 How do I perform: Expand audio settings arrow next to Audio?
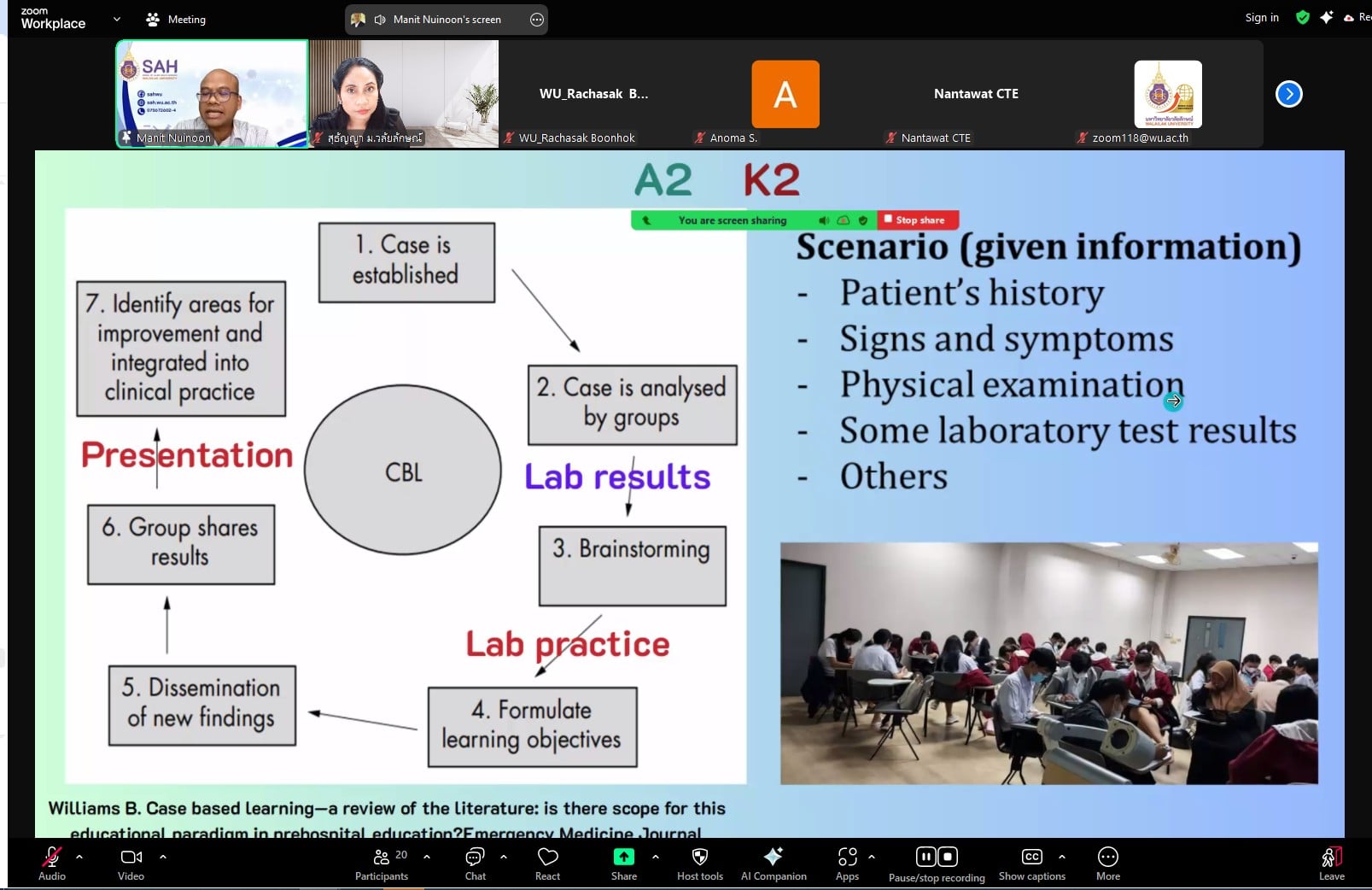[x=79, y=857]
